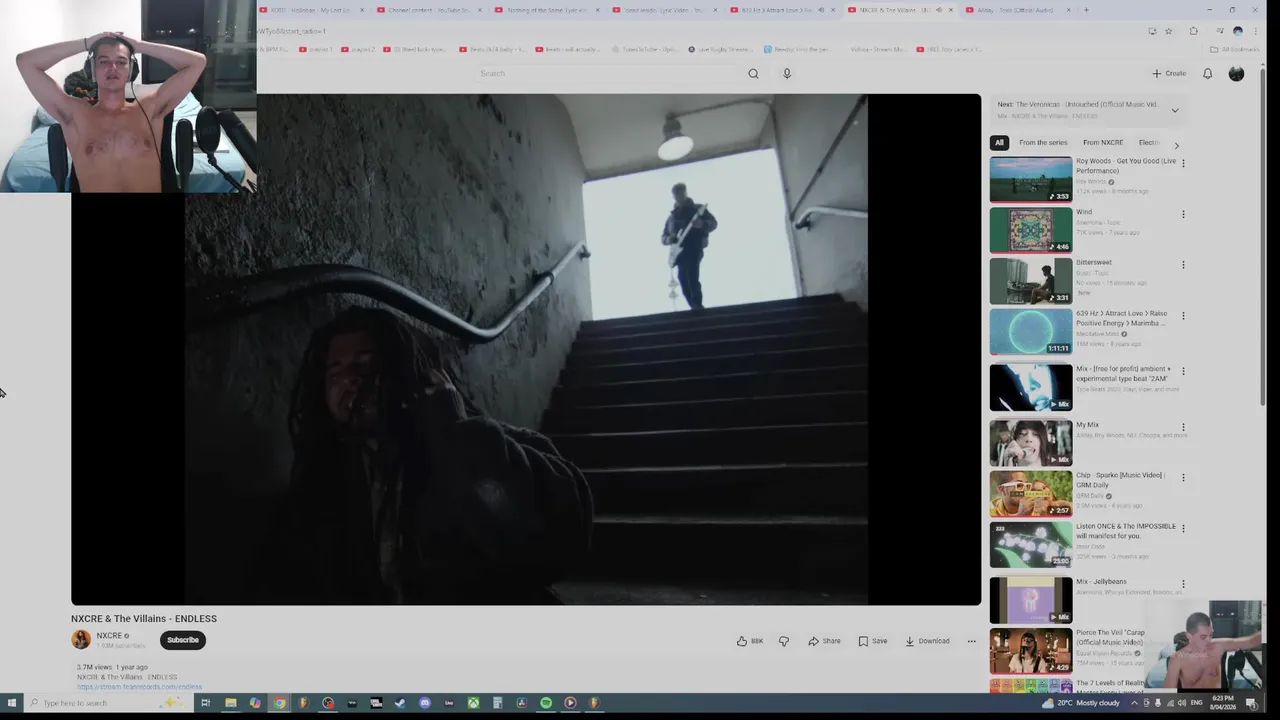Open options menu for 639 Hz video
Image resolution: width=1280 pixels, height=720 pixels.
coord(1183,316)
